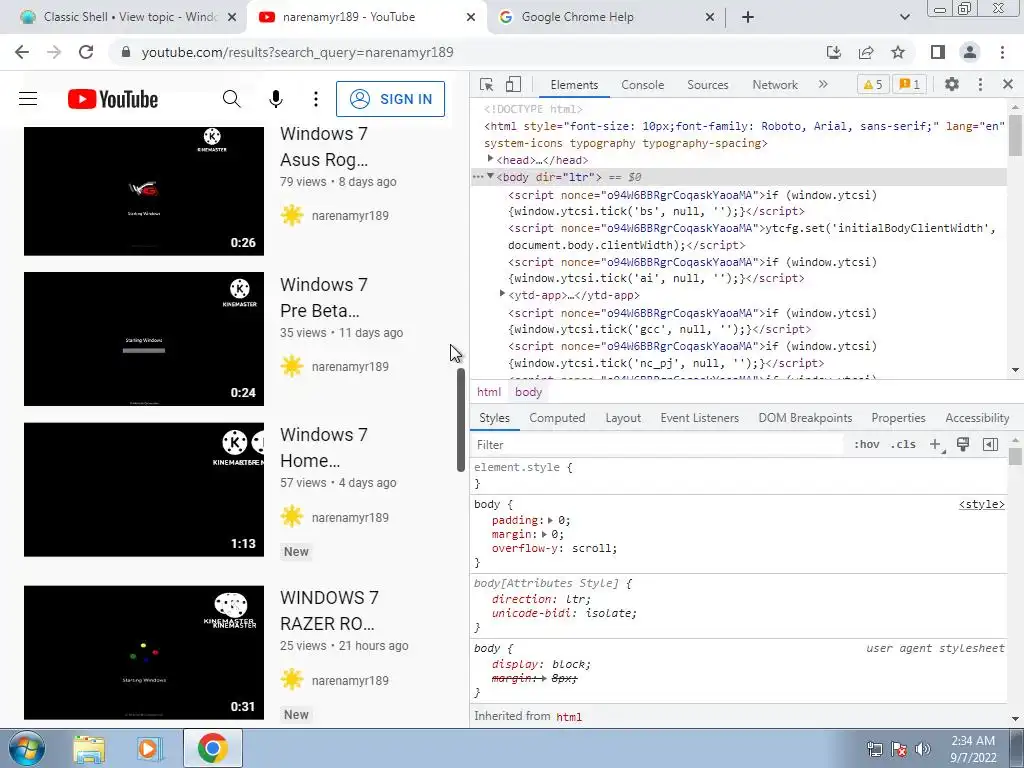Open Properties tab

pos(898,418)
